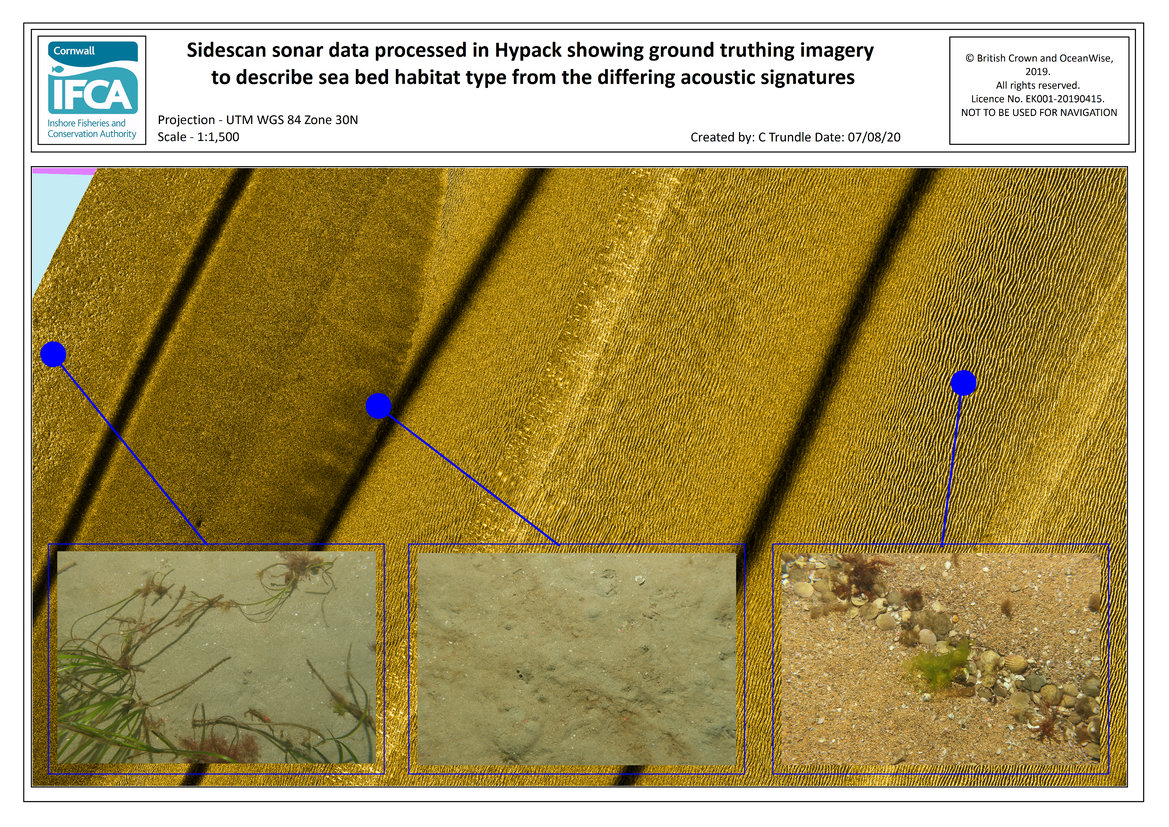This screenshot has width=1169, height=827.
Task: Click the Licence No. EK001-20190415 text
Action: (1038, 99)
